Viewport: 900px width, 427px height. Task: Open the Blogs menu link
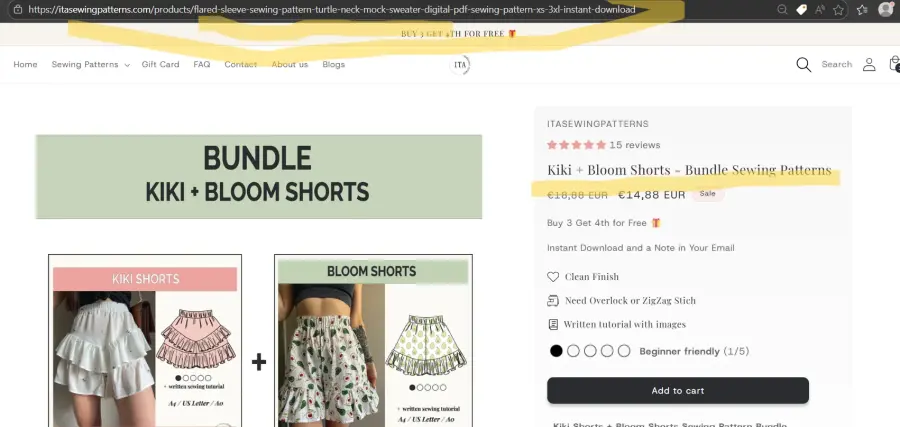[x=333, y=65]
